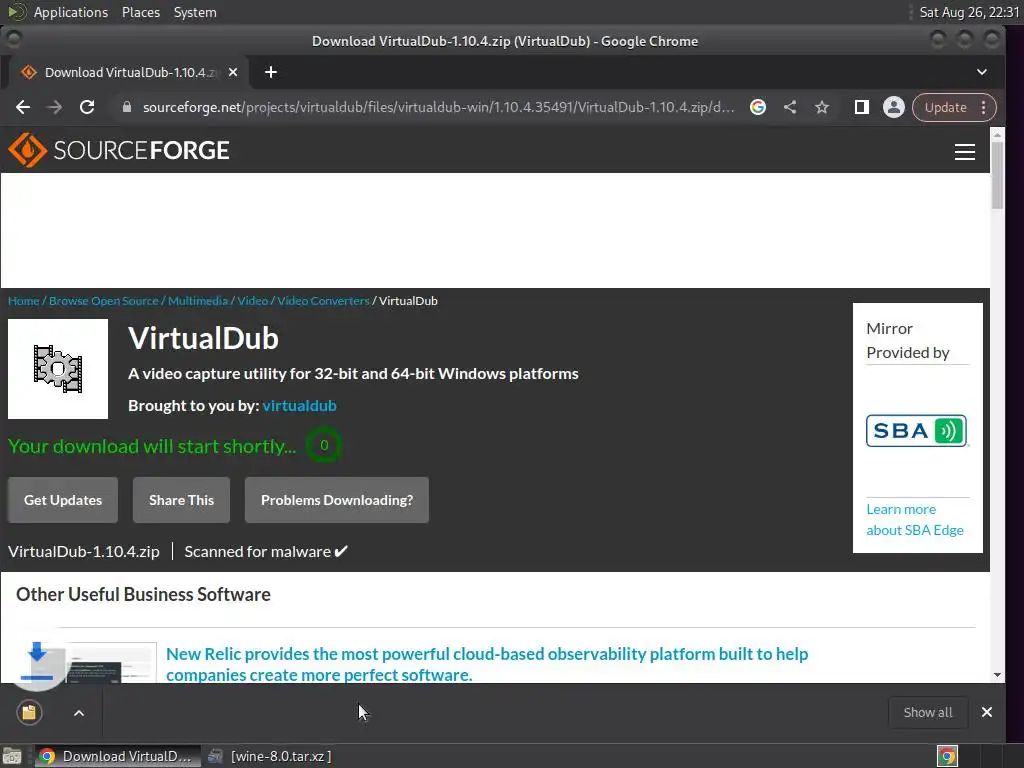Go back using Chrome's back arrow

point(23,108)
